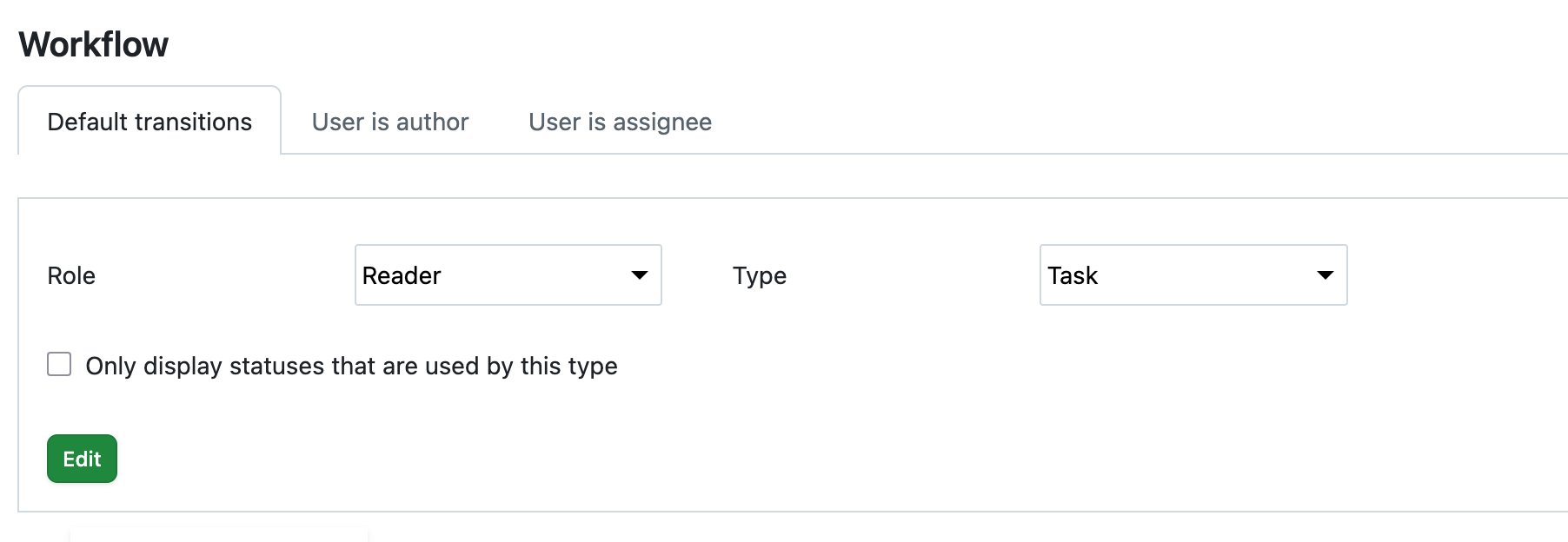Screen dimensions: 1568x542
Task: Click the Task value in the Type selector
Action: 1073,275
